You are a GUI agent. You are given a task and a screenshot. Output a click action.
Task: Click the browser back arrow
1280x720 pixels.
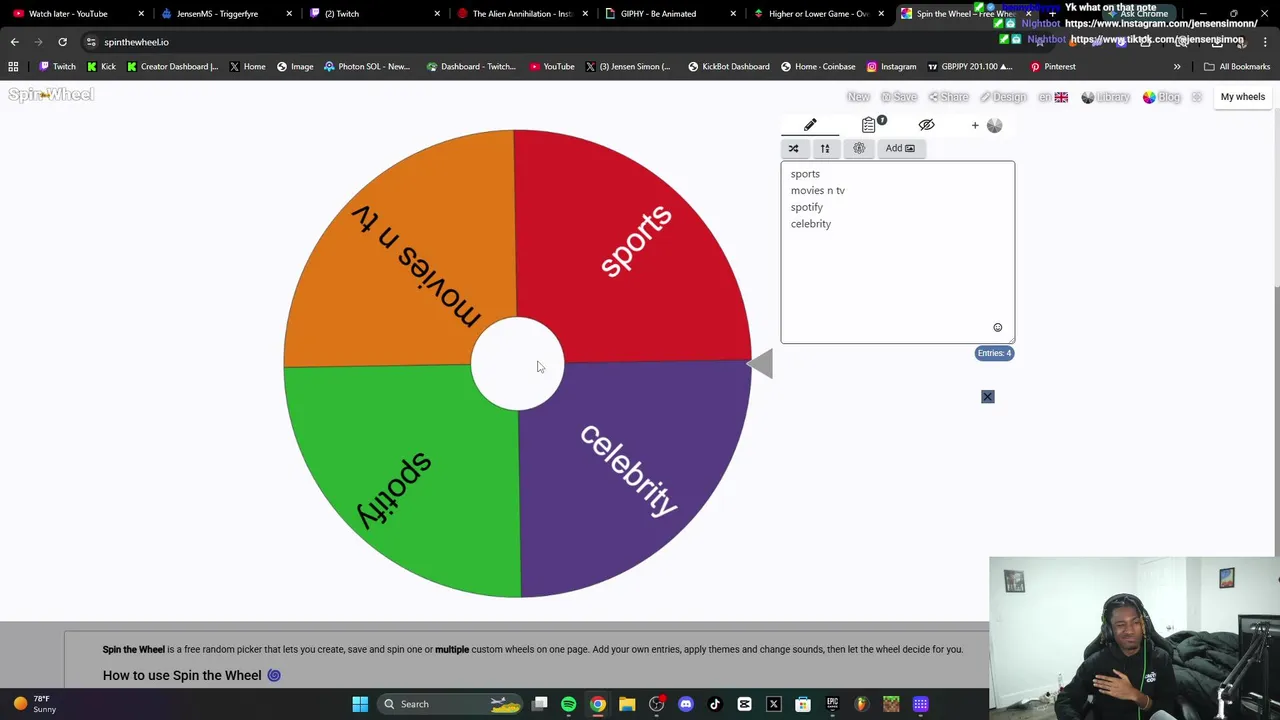click(14, 42)
